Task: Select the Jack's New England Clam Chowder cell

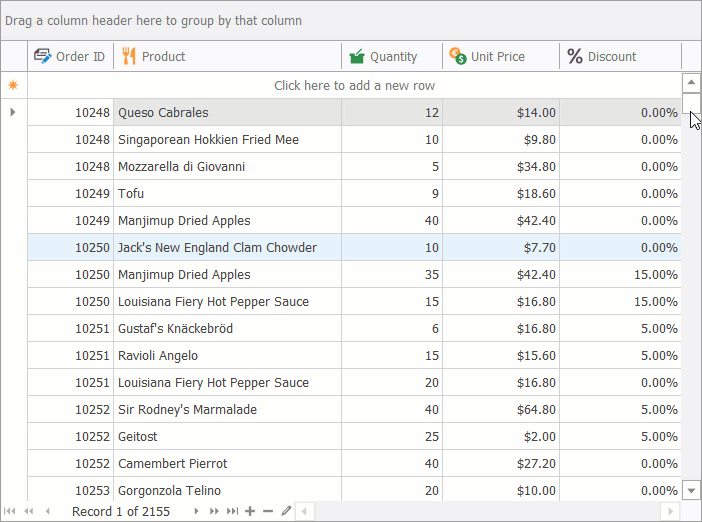Action: tap(217, 247)
